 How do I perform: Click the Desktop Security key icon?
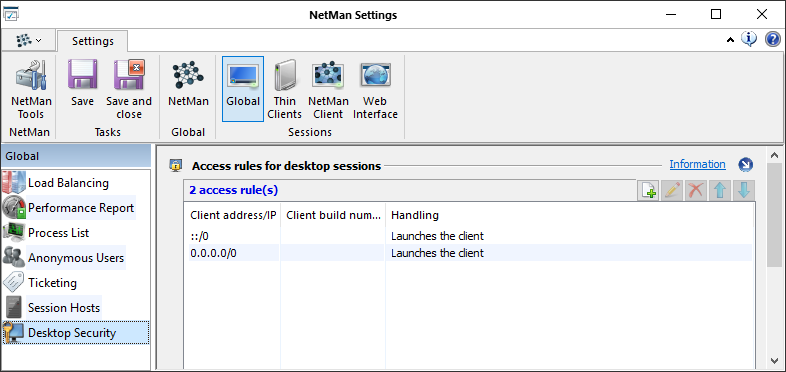pos(14,333)
